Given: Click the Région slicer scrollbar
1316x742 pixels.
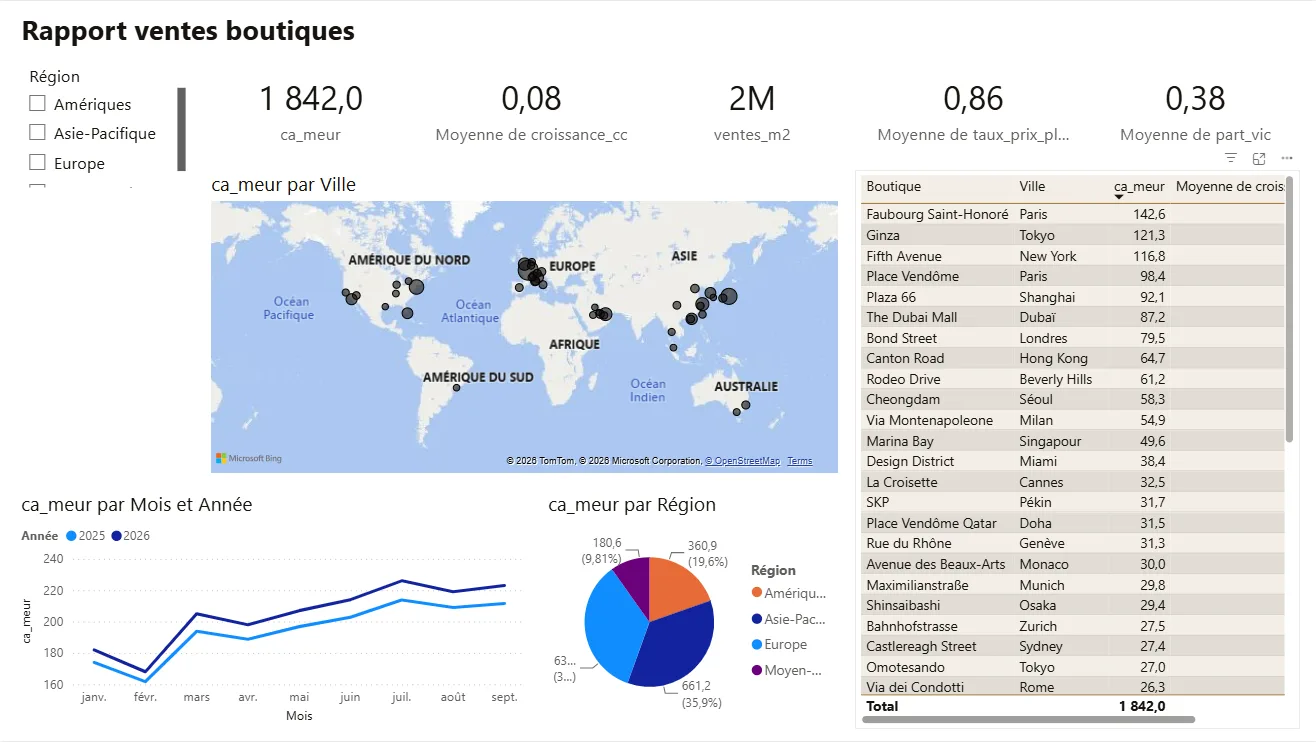Looking at the screenshot, I should (x=182, y=129).
